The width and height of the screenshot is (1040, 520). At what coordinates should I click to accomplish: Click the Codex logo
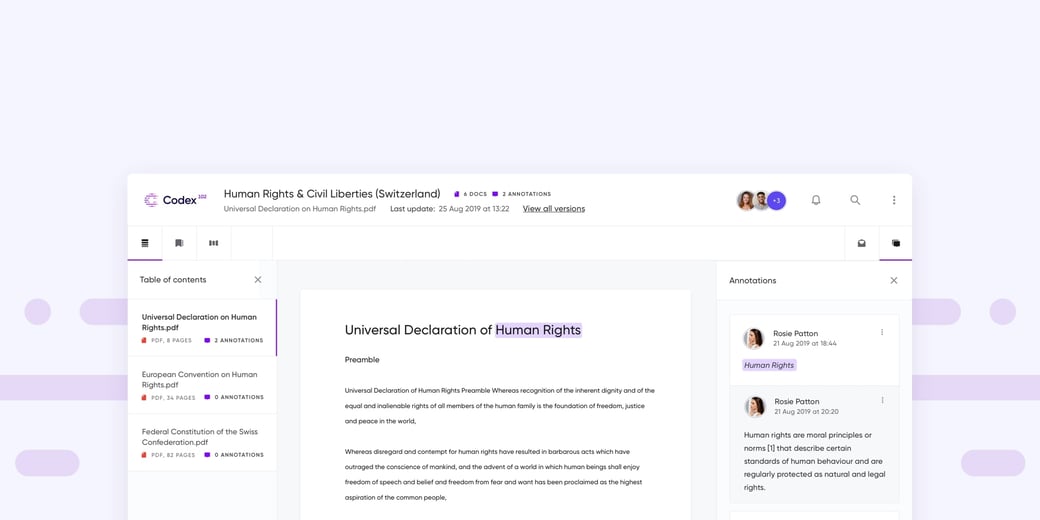(x=174, y=200)
